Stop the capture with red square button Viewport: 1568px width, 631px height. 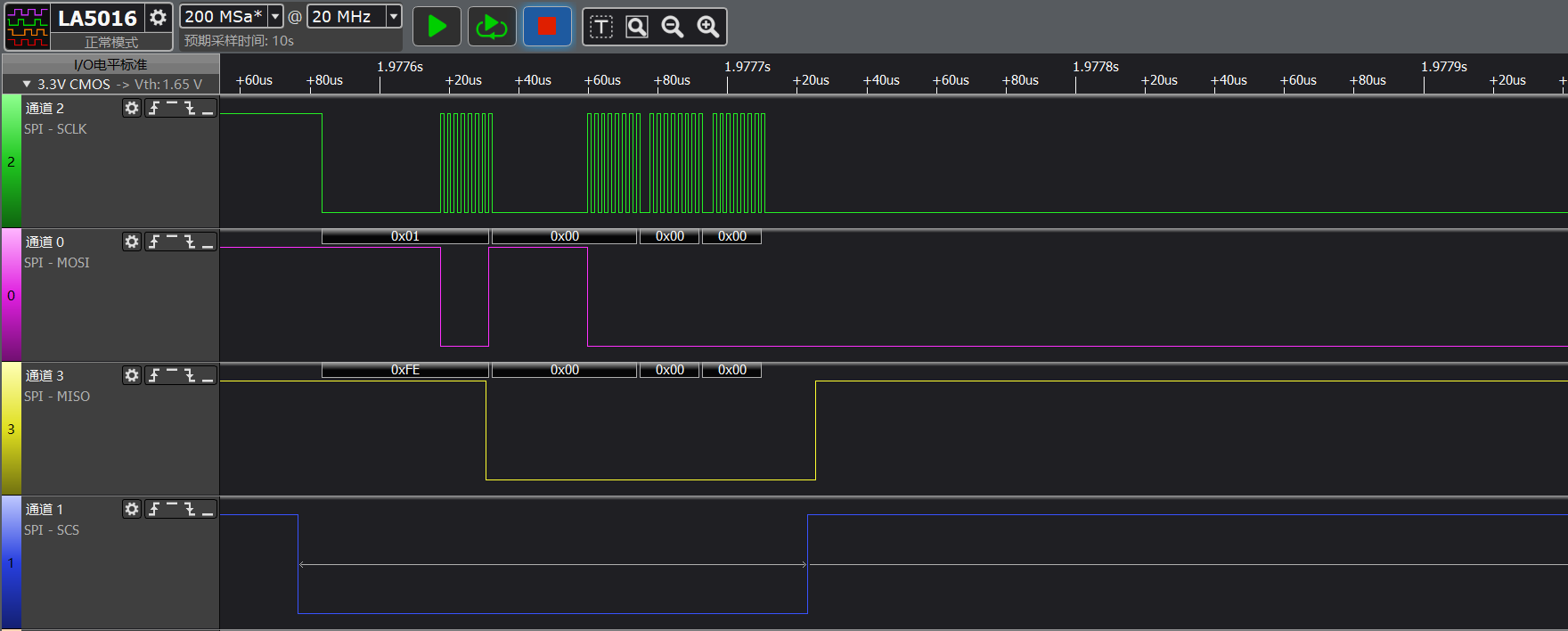coord(547,27)
